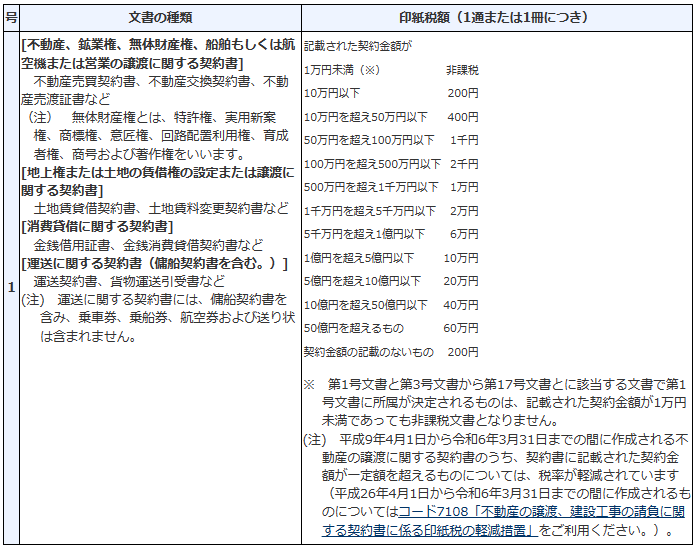The height and width of the screenshot is (545, 695).
Task: Click the 10万円以下 bracket text
Action: (332, 93)
